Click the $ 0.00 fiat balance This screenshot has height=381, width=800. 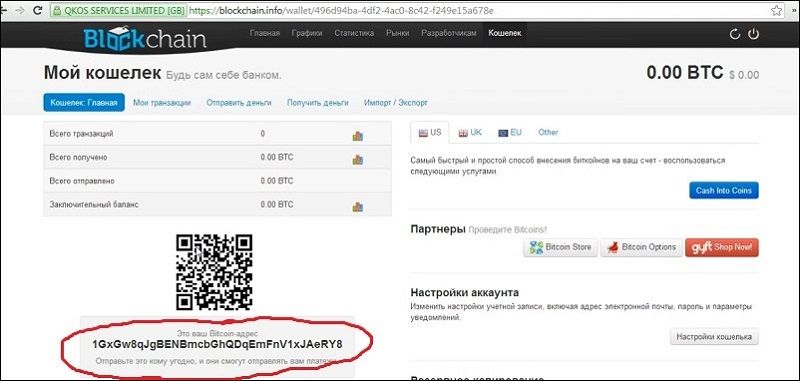(744, 75)
